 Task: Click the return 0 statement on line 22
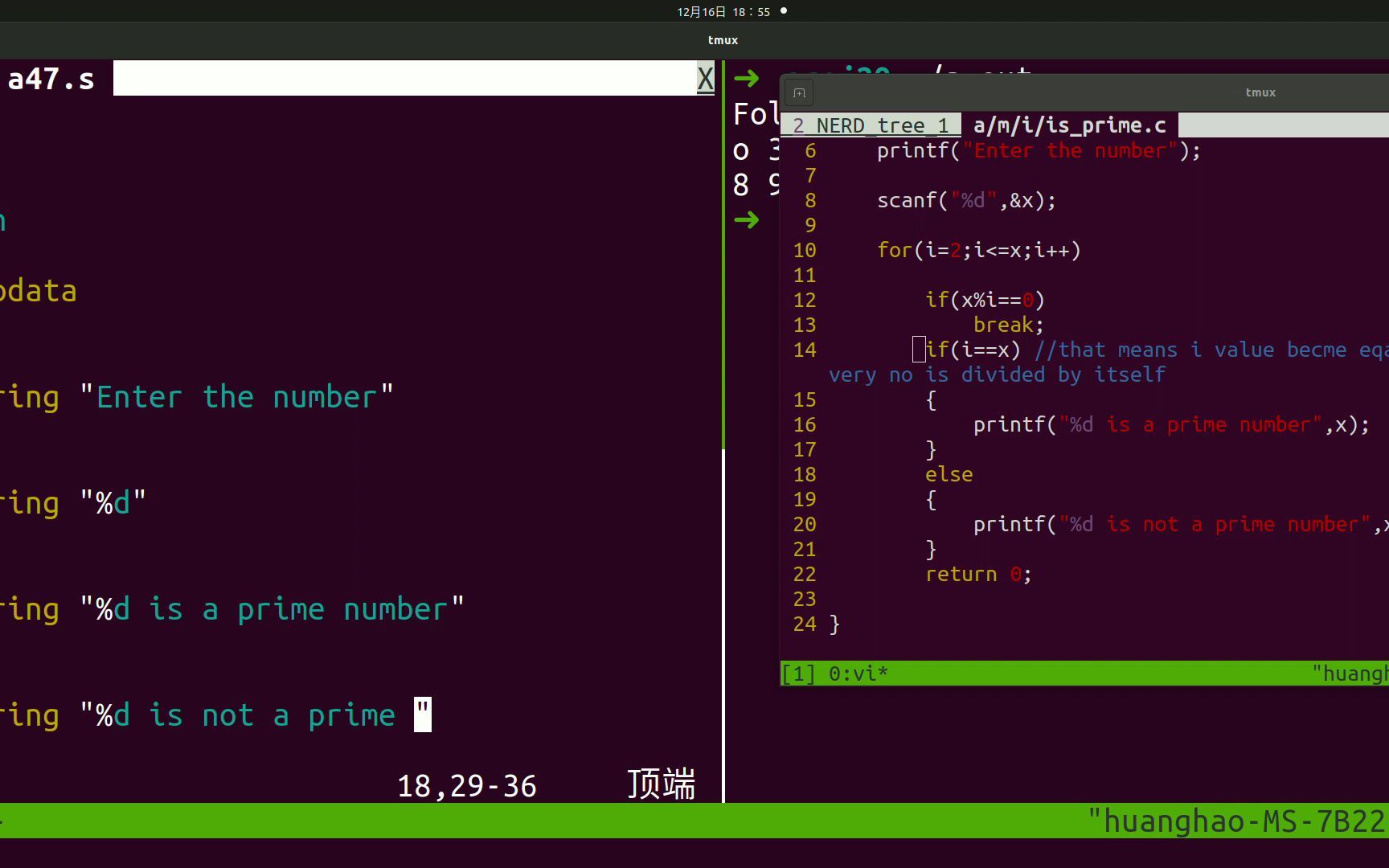978,574
